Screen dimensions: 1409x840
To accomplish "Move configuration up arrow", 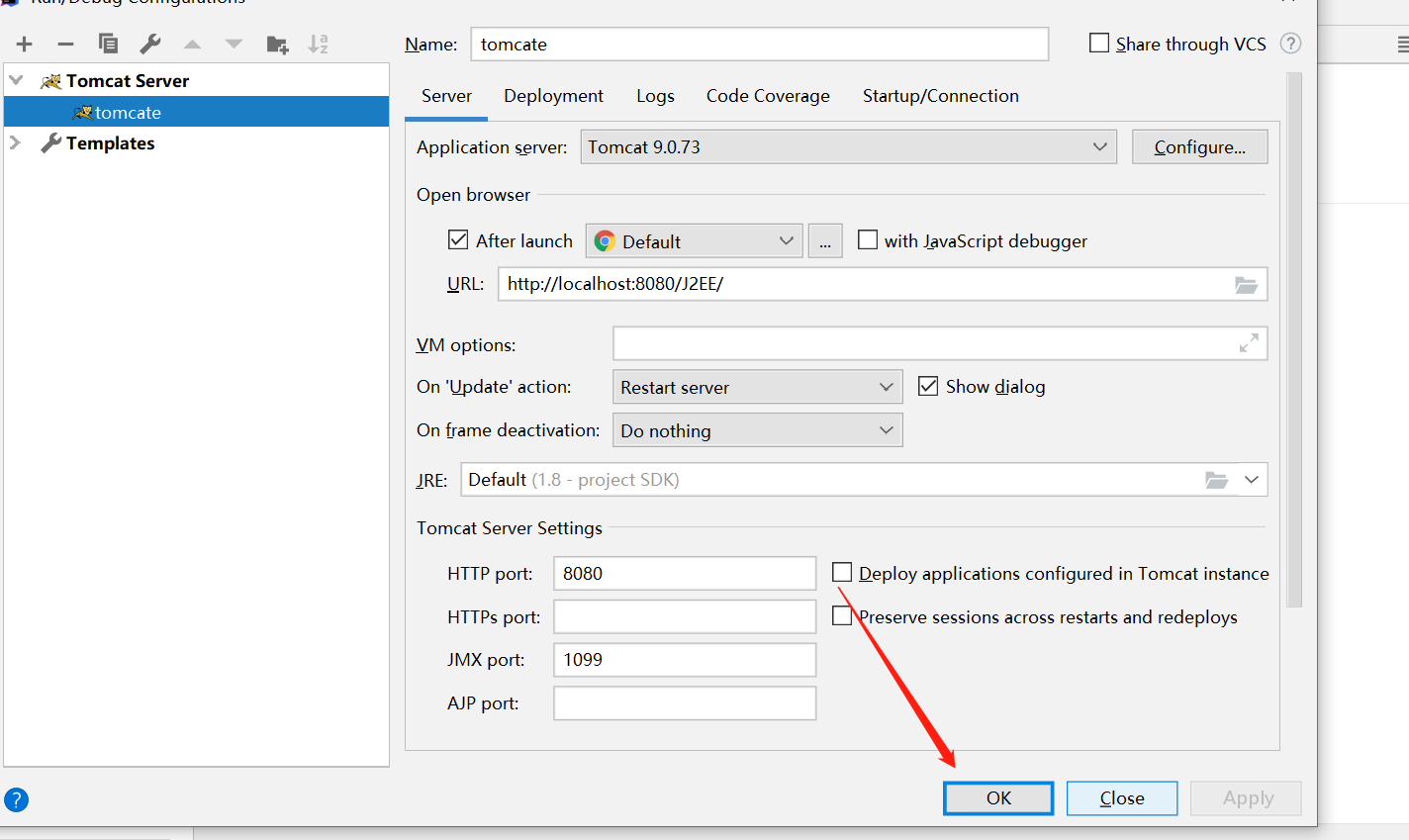I will click(192, 44).
